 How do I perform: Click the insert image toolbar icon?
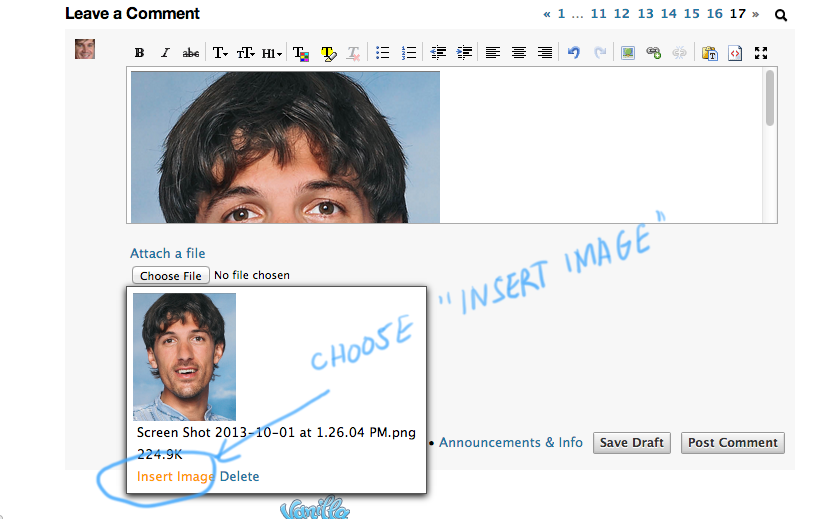628,53
